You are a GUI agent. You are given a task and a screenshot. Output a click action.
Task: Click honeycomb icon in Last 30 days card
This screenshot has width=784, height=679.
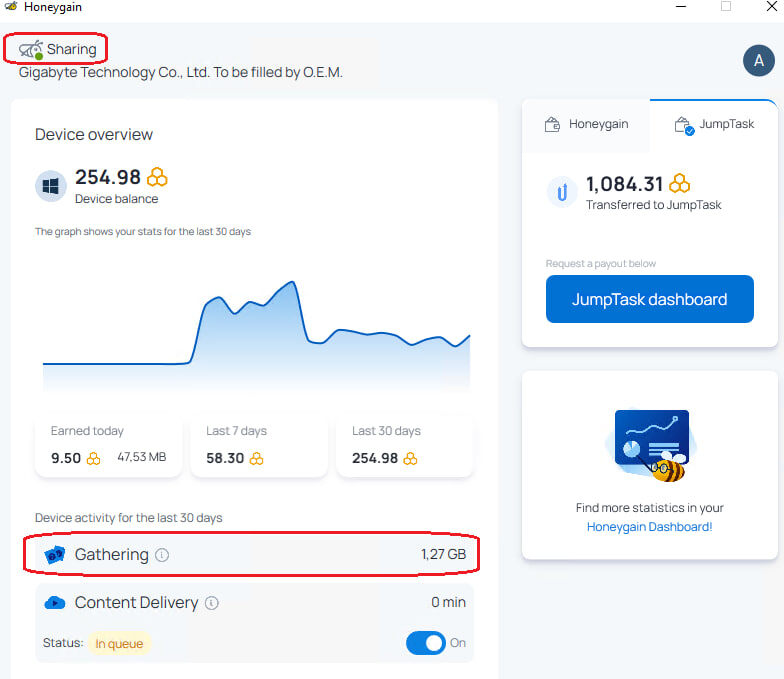pos(410,458)
